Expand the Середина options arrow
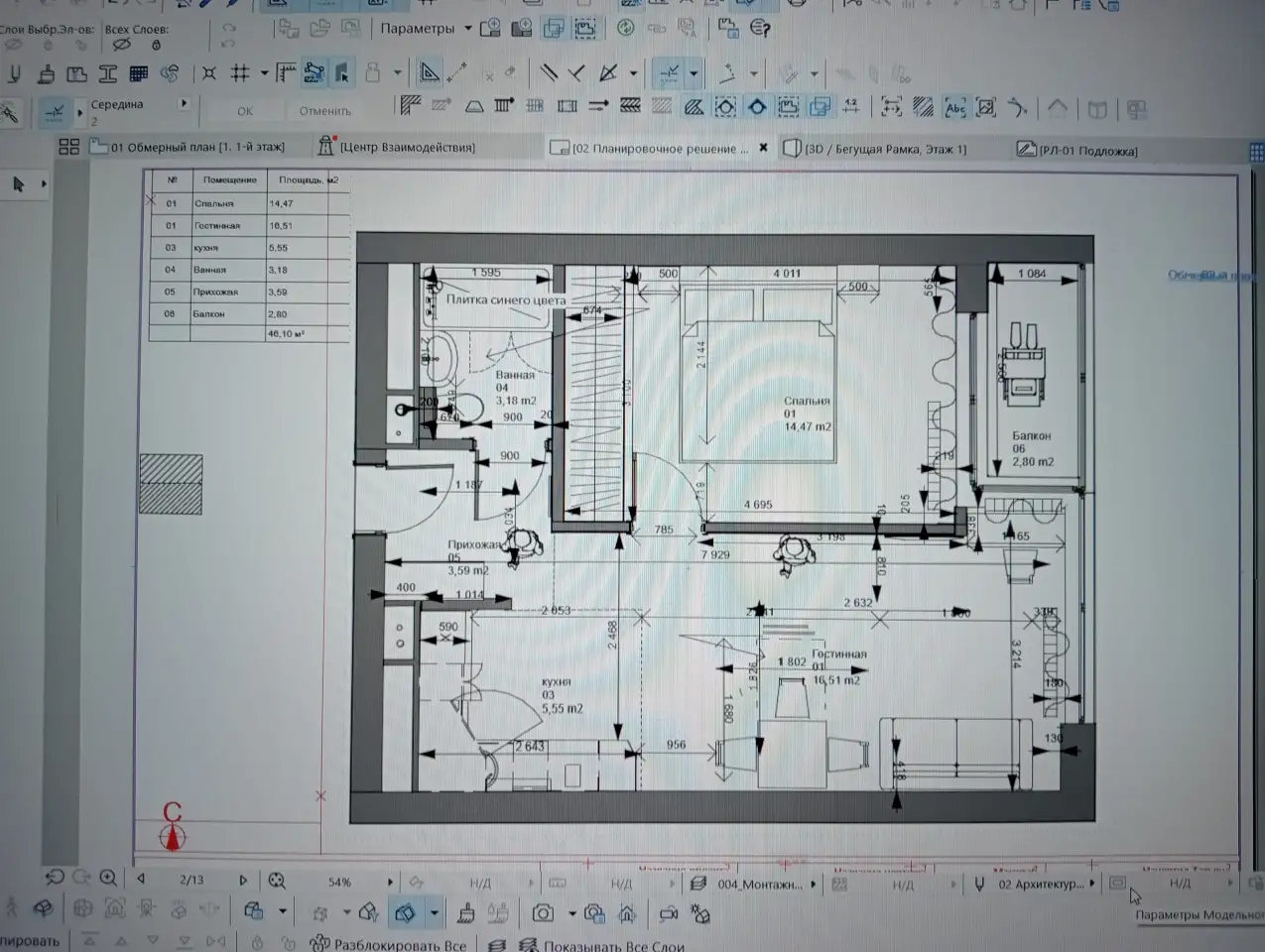Screen dimensions: 1265x952 click(184, 103)
